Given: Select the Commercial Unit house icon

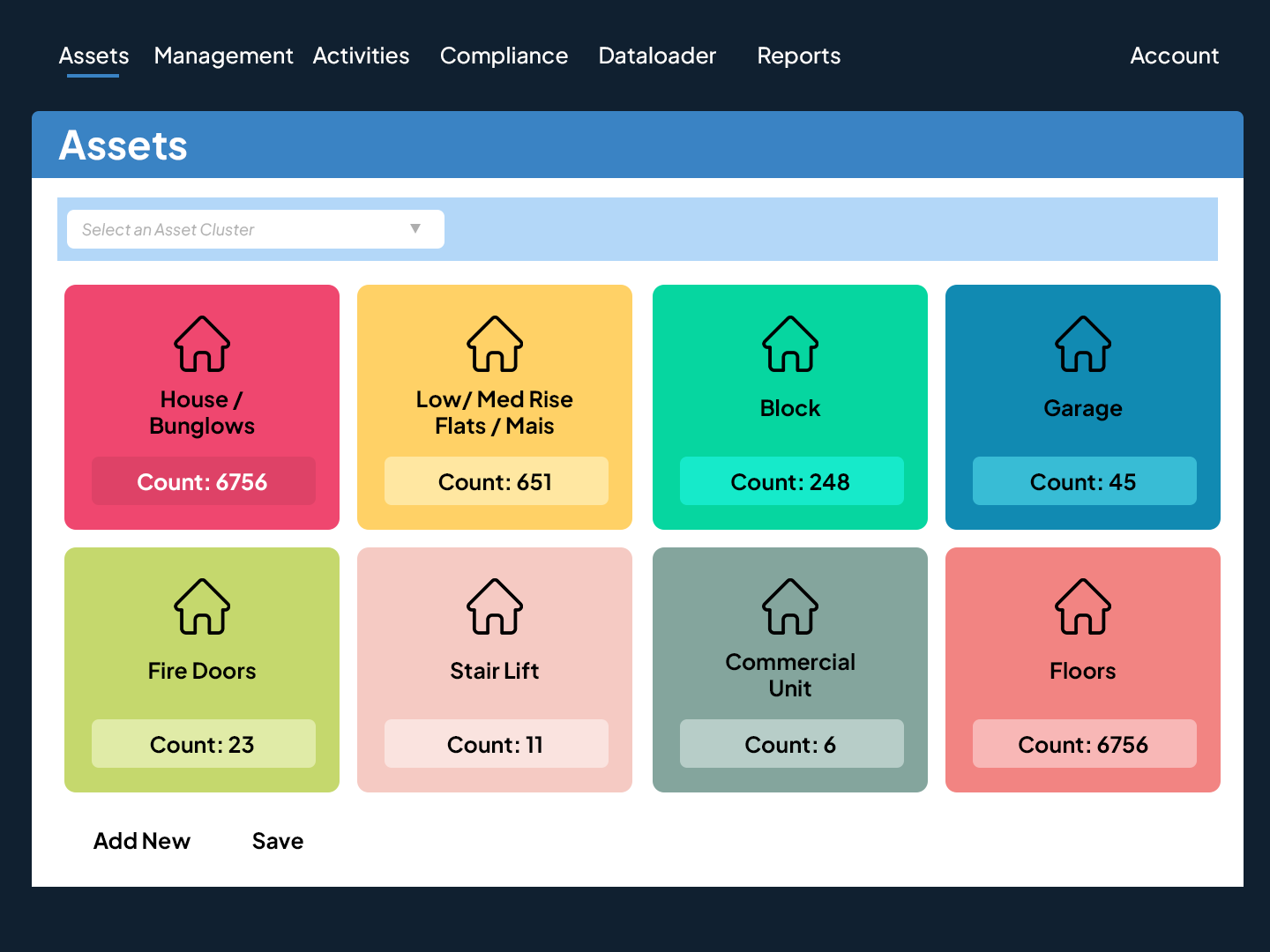Looking at the screenshot, I should [790, 606].
